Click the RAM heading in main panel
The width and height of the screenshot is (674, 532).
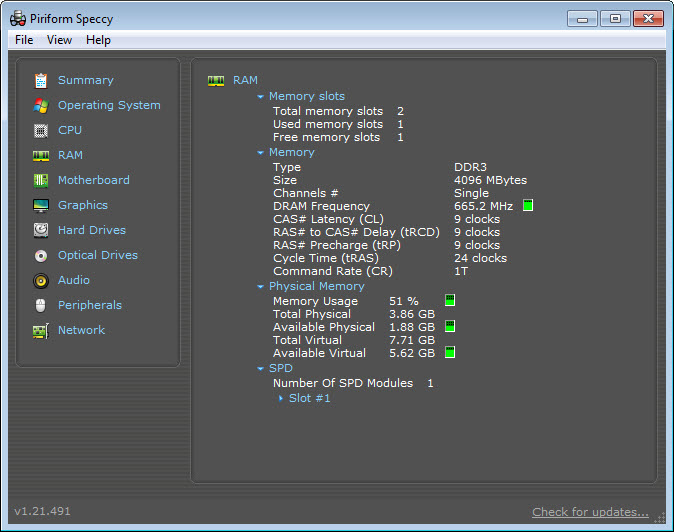(x=245, y=80)
